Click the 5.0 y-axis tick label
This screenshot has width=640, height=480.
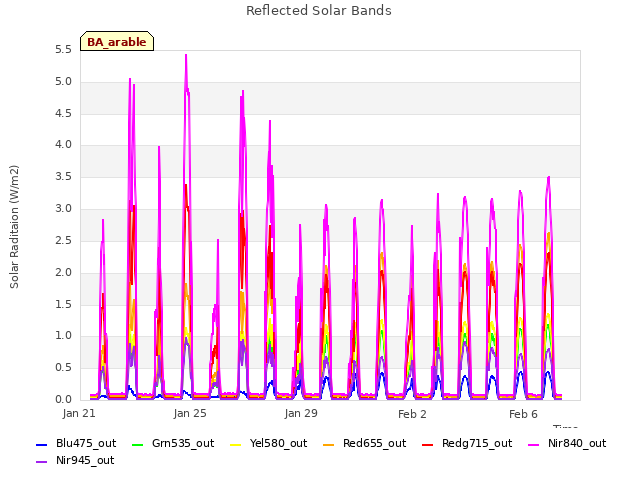tap(63, 82)
